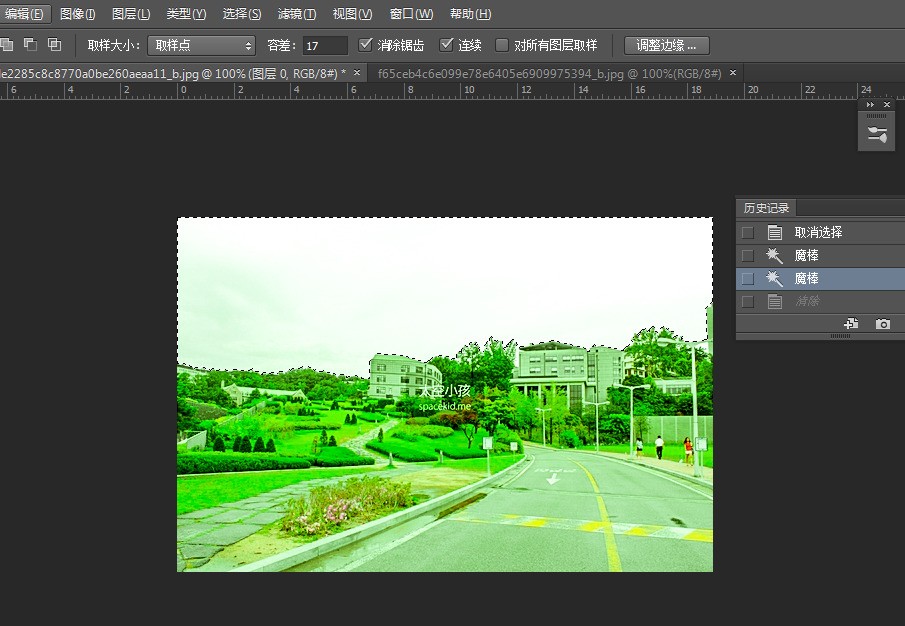Close the f65ceb4c6e099e78e document tab
905x626 pixels.
[733, 73]
